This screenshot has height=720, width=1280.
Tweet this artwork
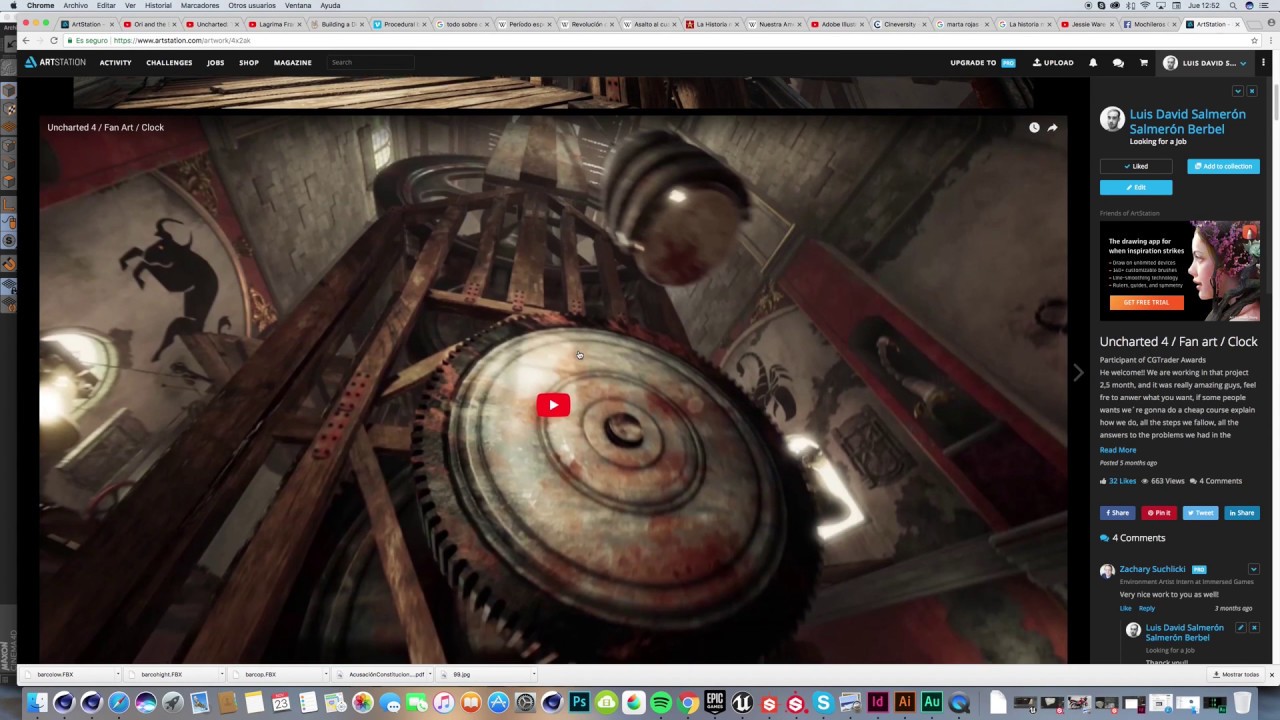1200,513
